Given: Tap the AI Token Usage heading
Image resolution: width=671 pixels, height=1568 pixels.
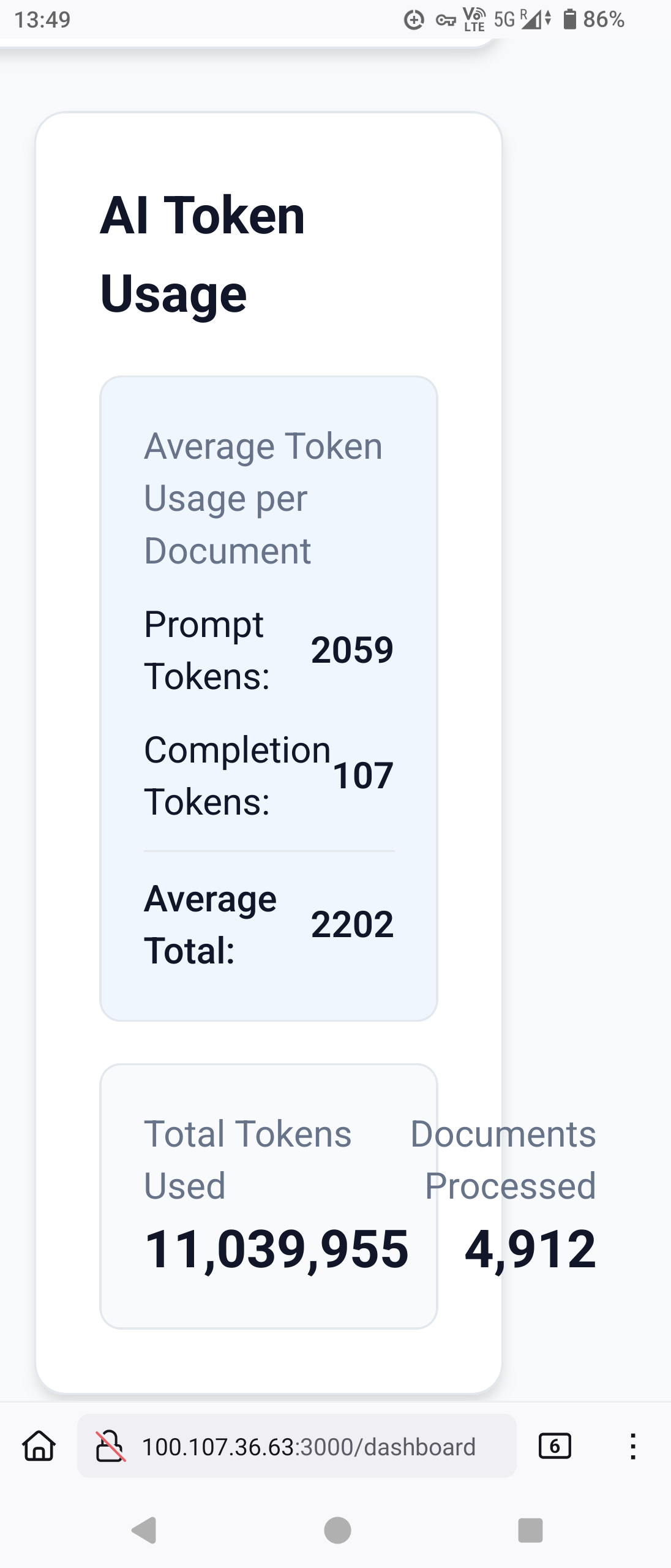Looking at the screenshot, I should (202, 254).
